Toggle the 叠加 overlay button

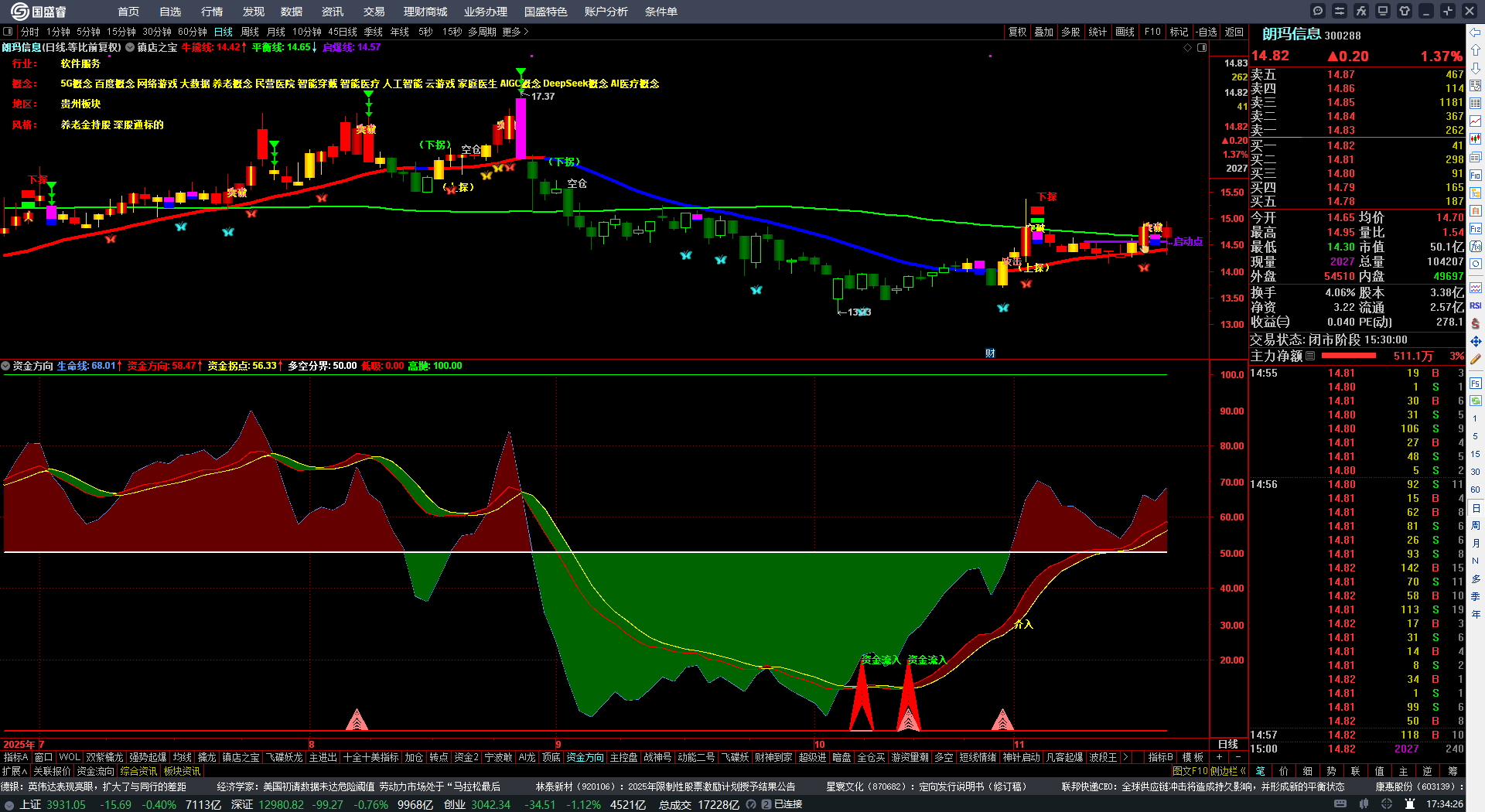tap(1044, 32)
